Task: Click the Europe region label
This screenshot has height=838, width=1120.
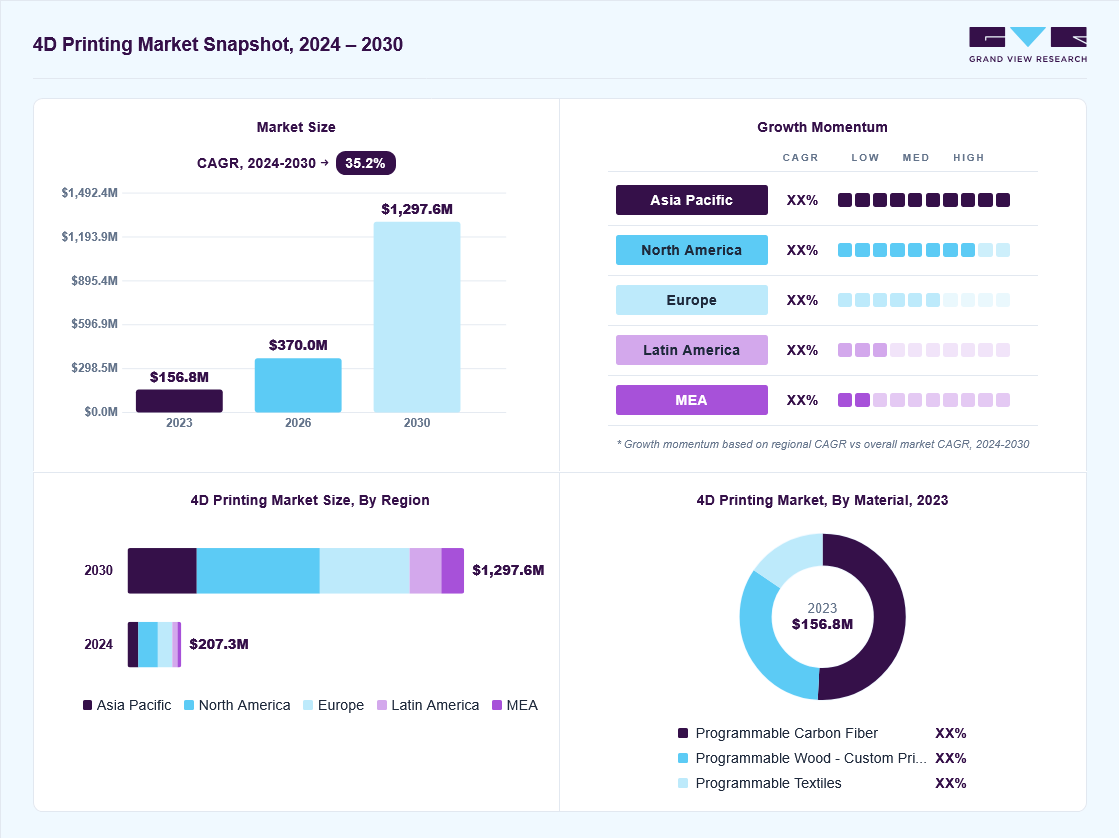Action: (x=691, y=300)
